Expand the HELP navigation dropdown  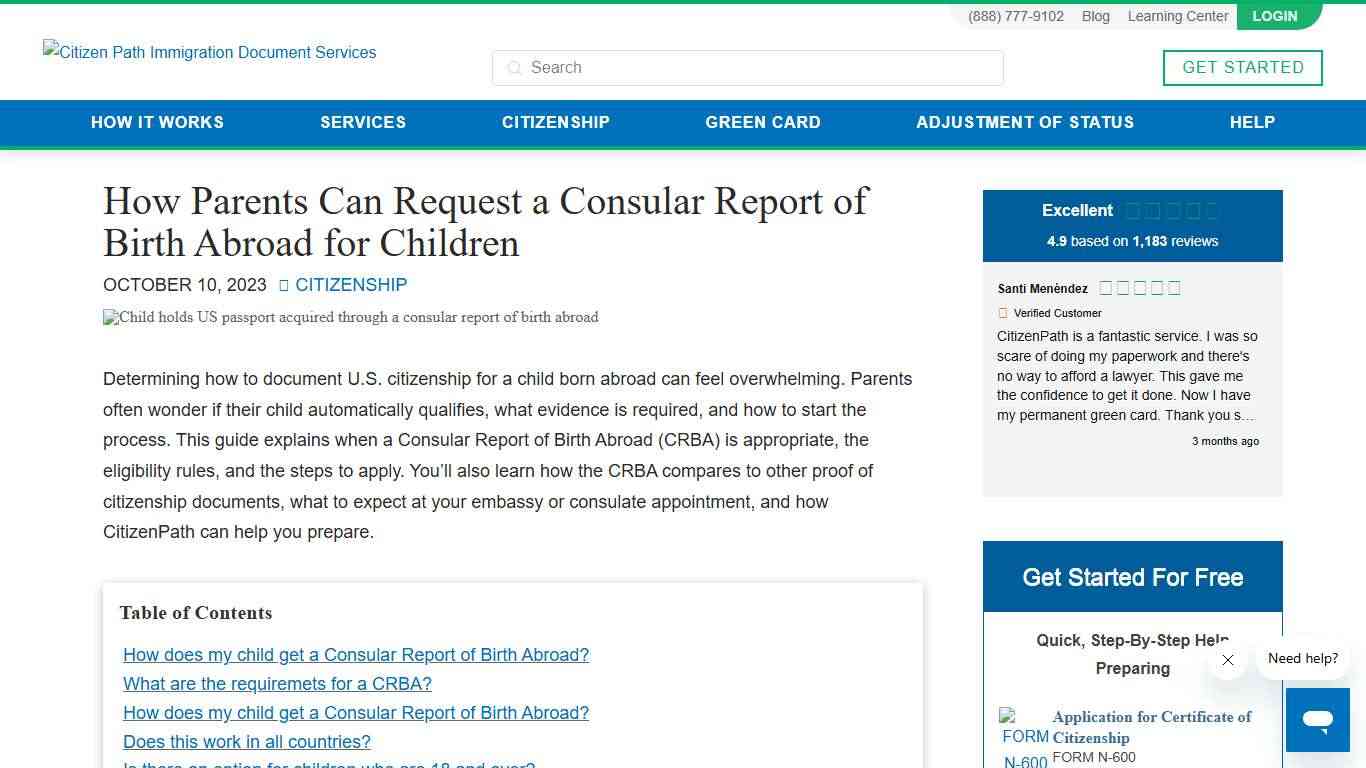(x=1252, y=122)
